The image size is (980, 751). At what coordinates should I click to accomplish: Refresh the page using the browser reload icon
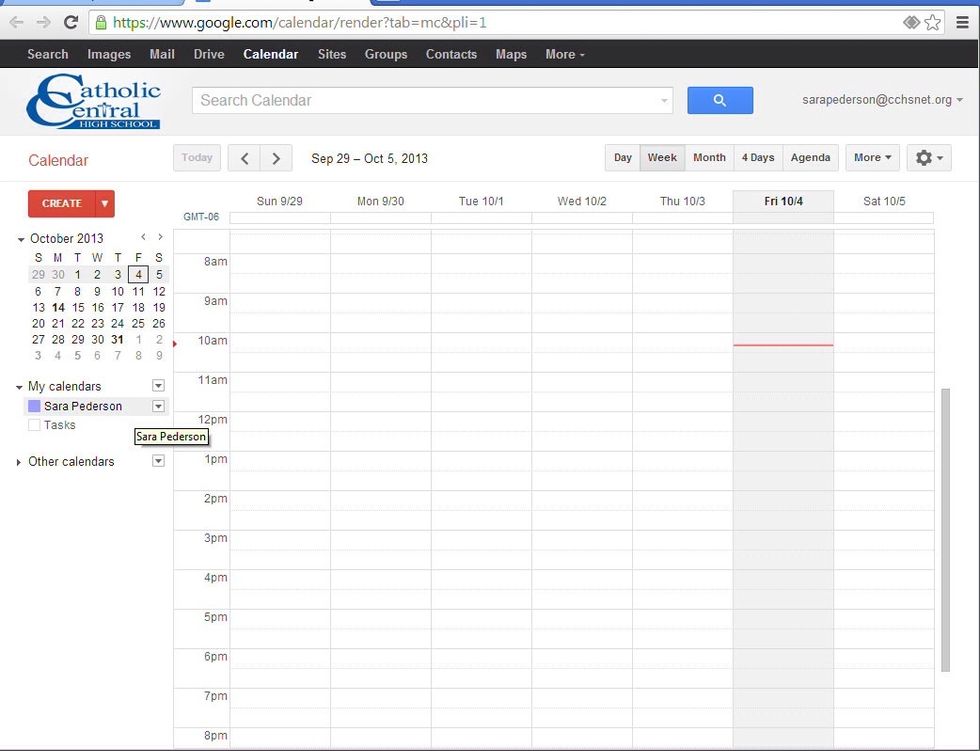point(69,21)
